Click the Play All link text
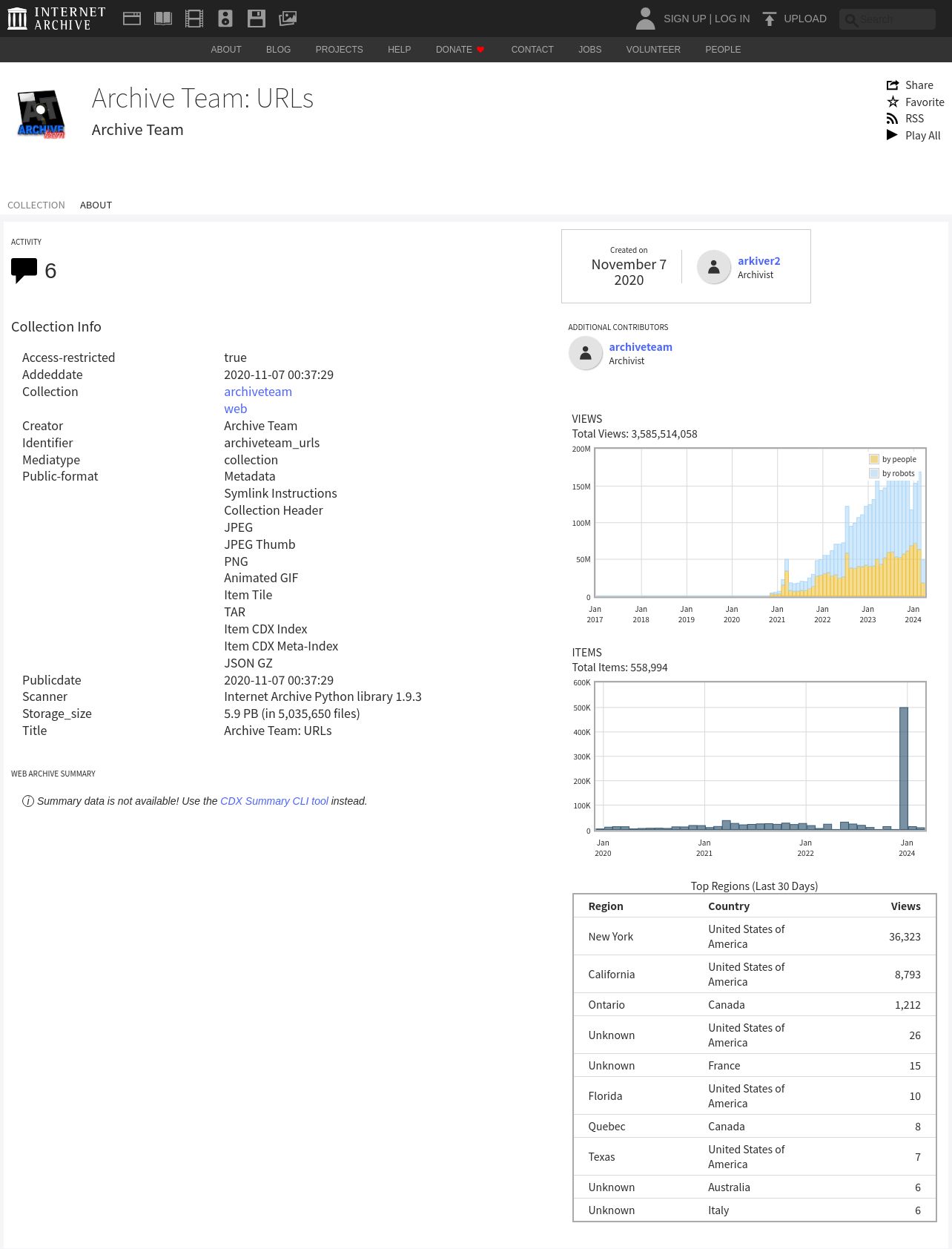This screenshot has height=1249, width=952. tap(922, 136)
